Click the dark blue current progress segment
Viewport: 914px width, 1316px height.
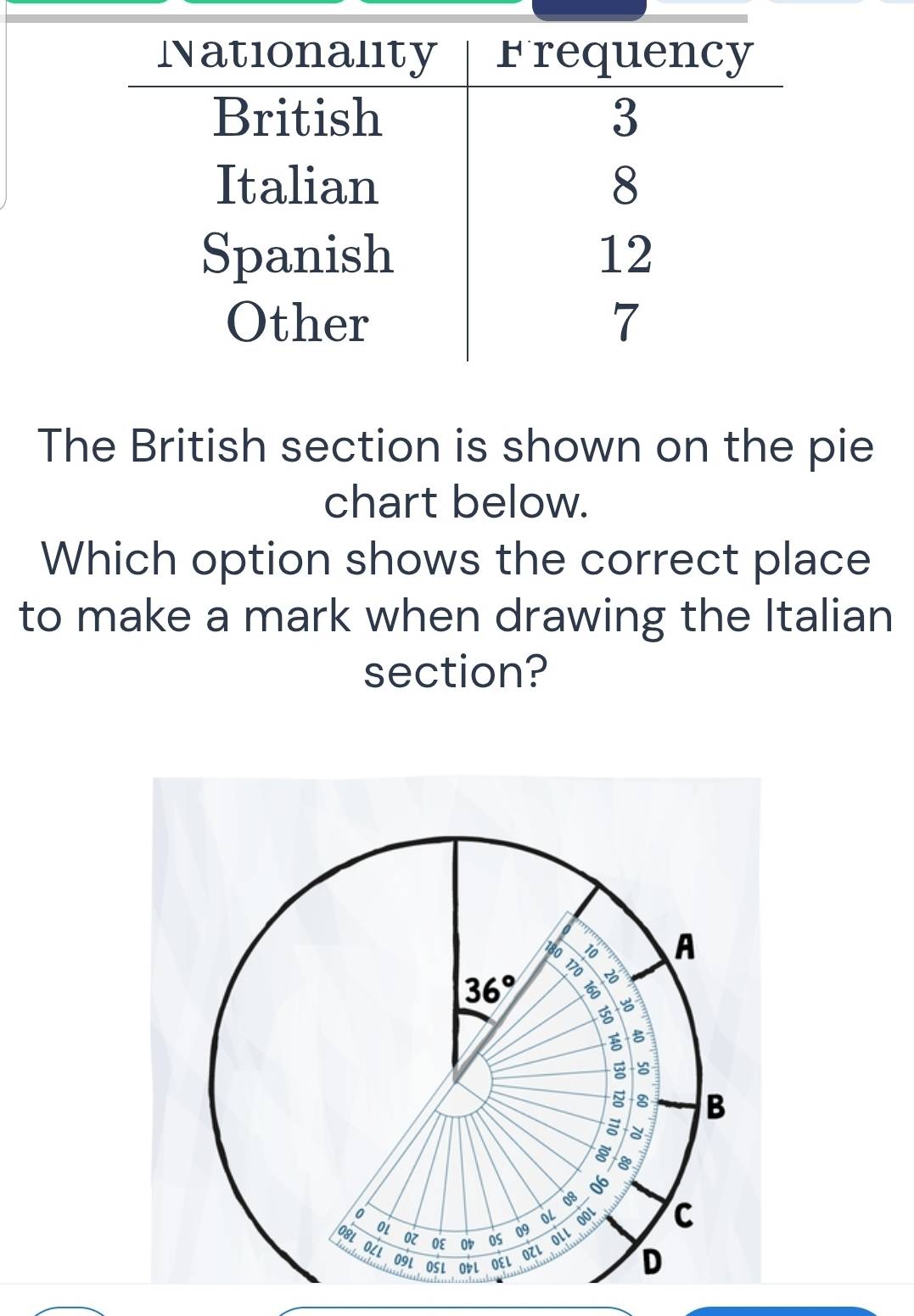pos(589,8)
